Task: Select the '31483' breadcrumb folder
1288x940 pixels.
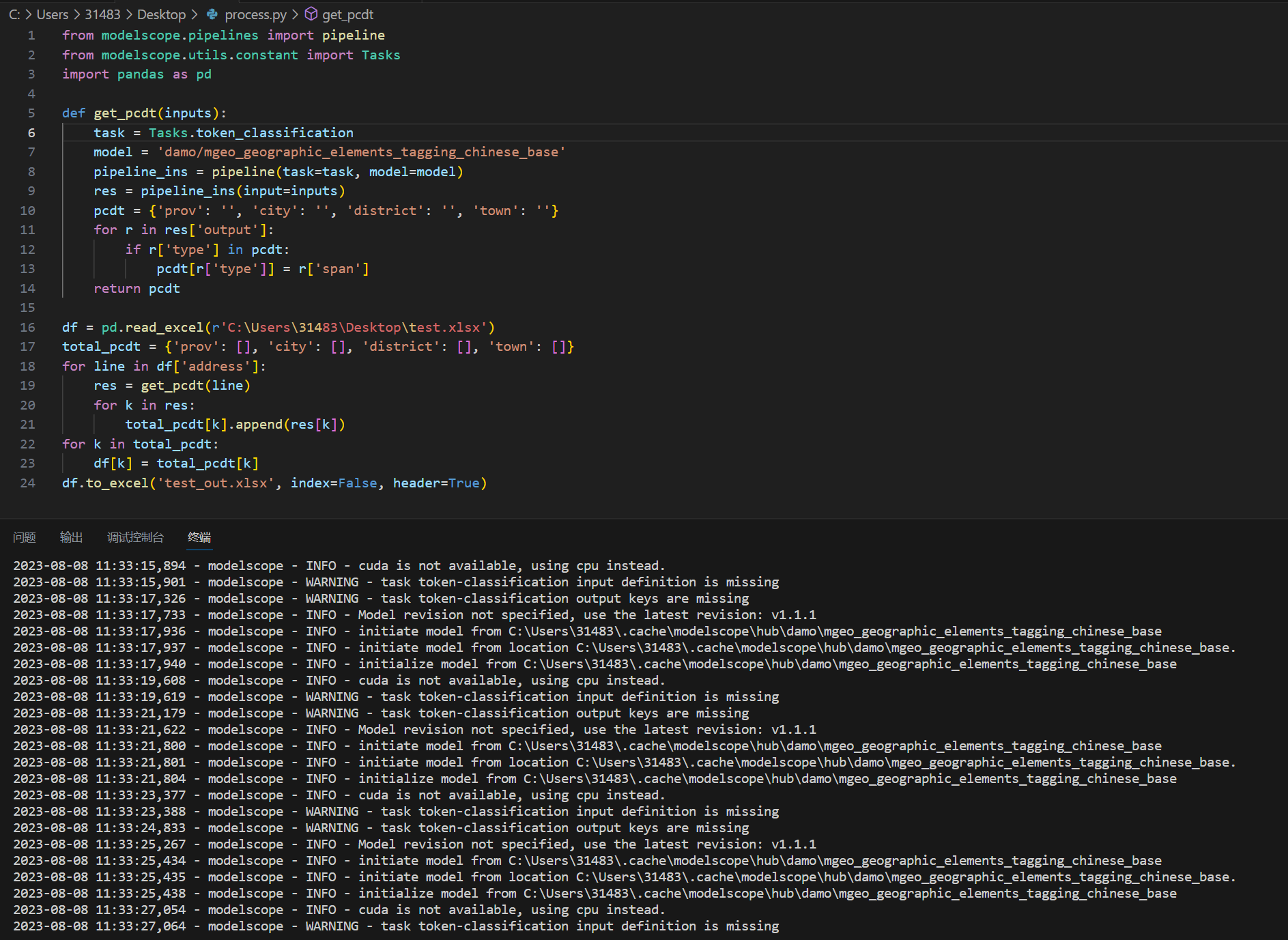Action: pos(102,14)
